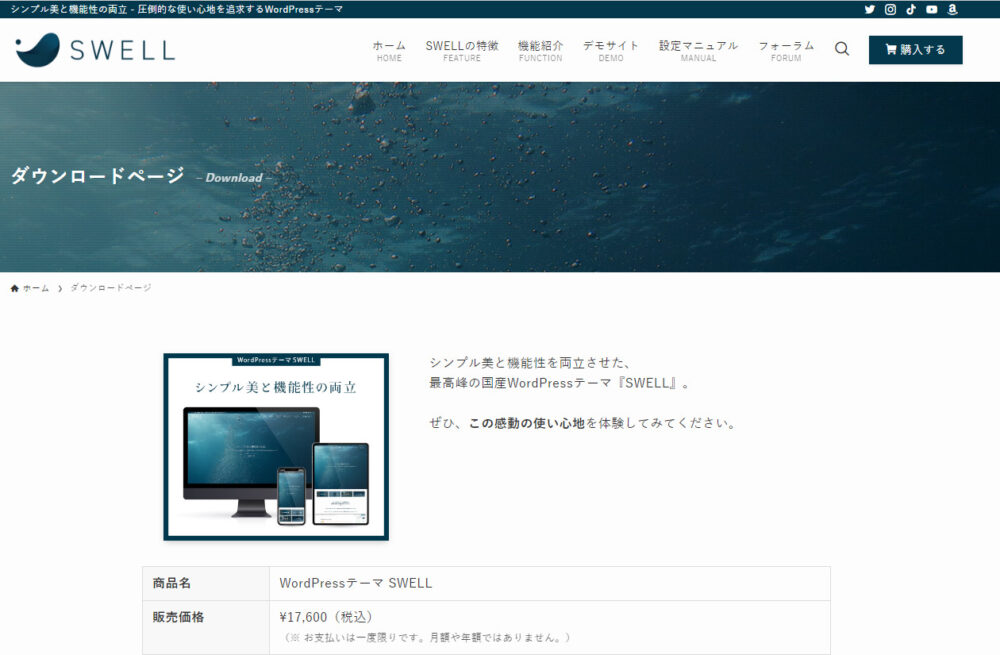Open デモサイト DEMO menu item

point(610,50)
